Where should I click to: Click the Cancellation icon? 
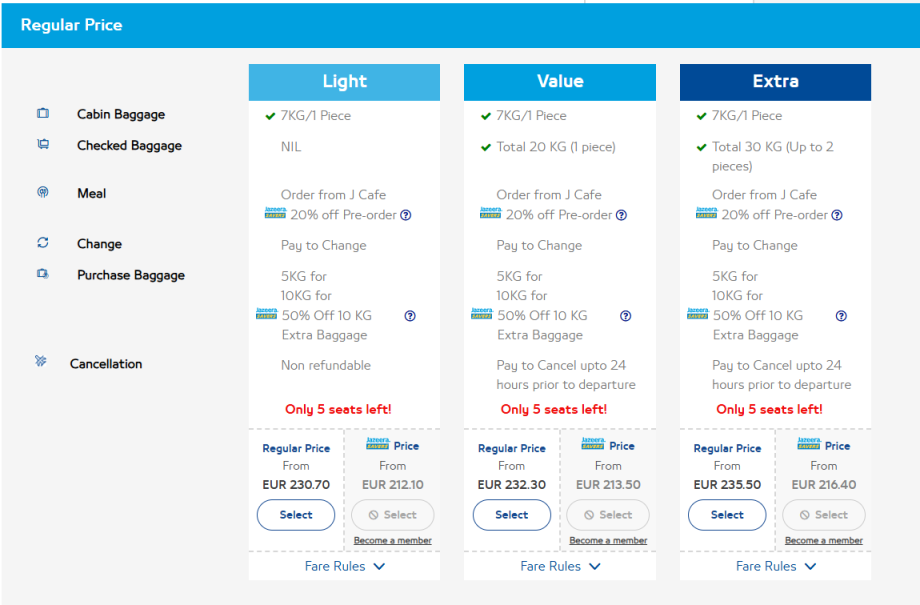pyautogui.click(x=40, y=362)
